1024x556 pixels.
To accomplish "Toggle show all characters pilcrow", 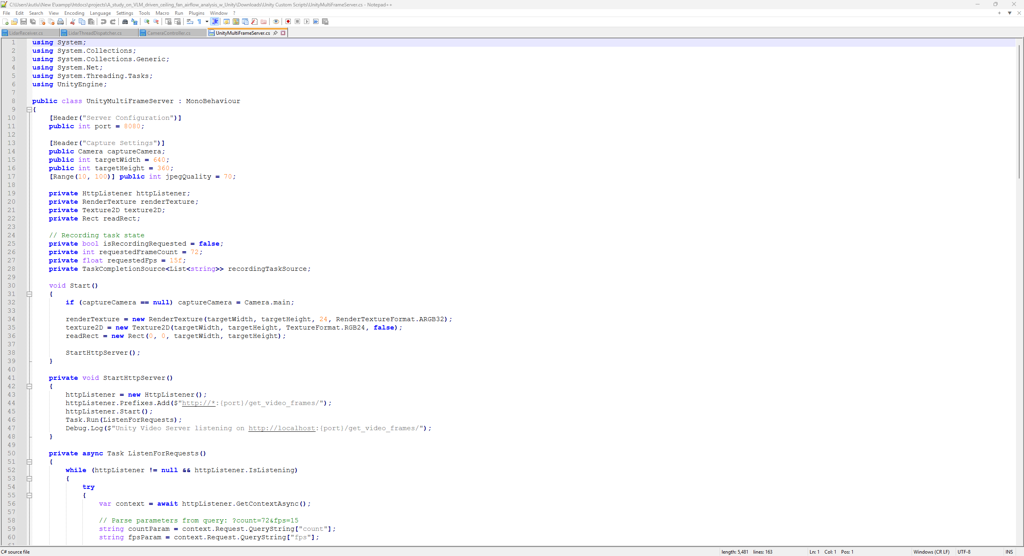I will click(x=199, y=22).
